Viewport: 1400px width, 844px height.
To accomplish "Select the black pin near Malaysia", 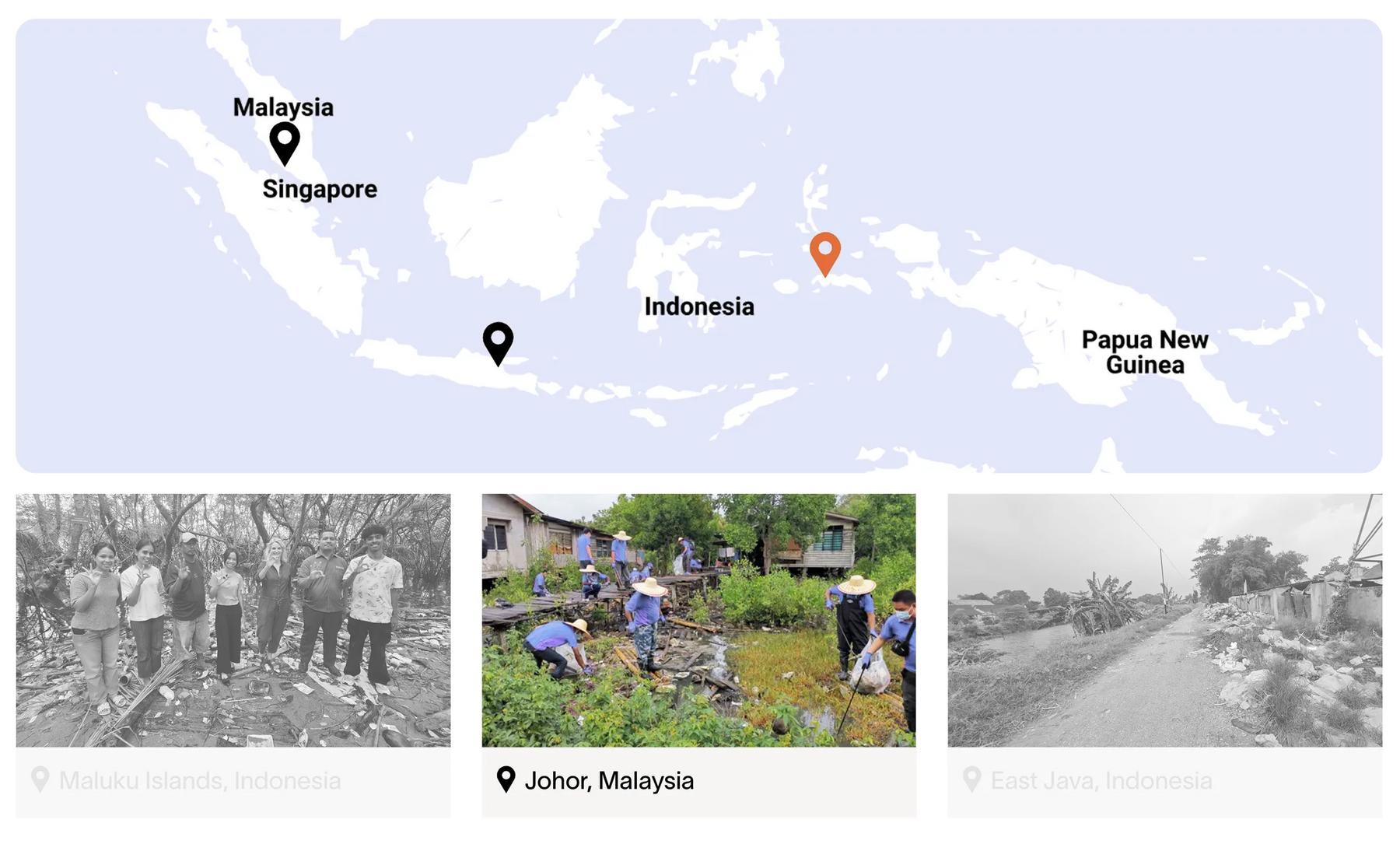I will [x=285, y=142].
